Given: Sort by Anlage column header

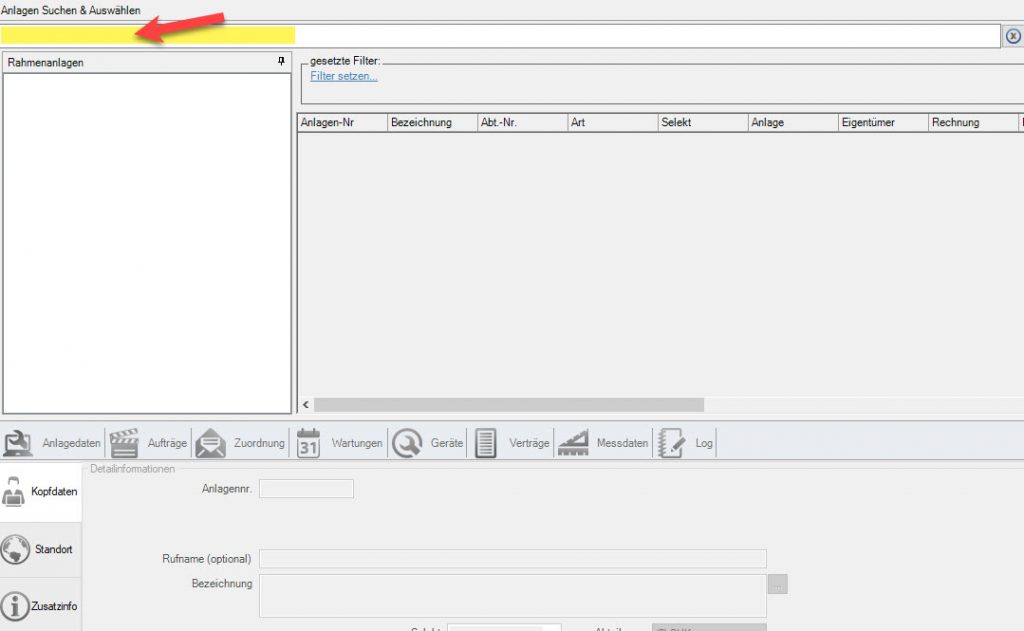Looking at the screenshot, I should [x=793, y=122].
